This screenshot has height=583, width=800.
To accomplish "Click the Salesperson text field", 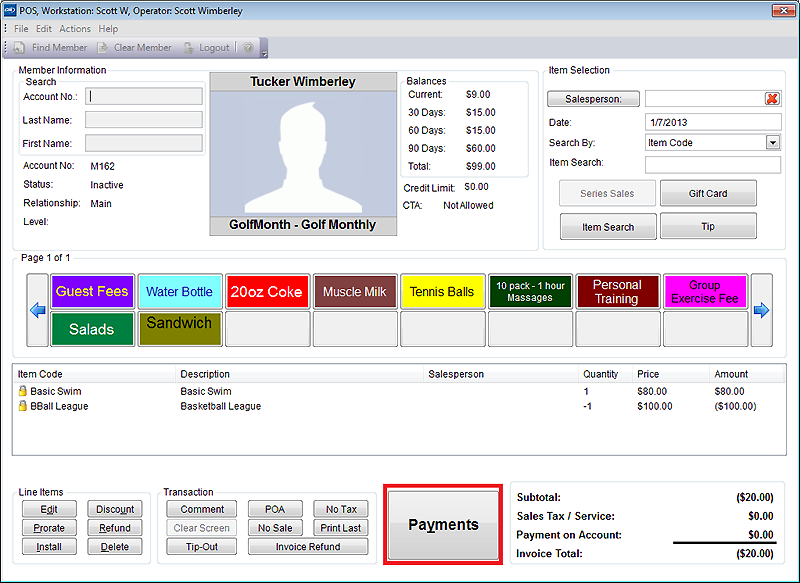I will coord(705,98).
